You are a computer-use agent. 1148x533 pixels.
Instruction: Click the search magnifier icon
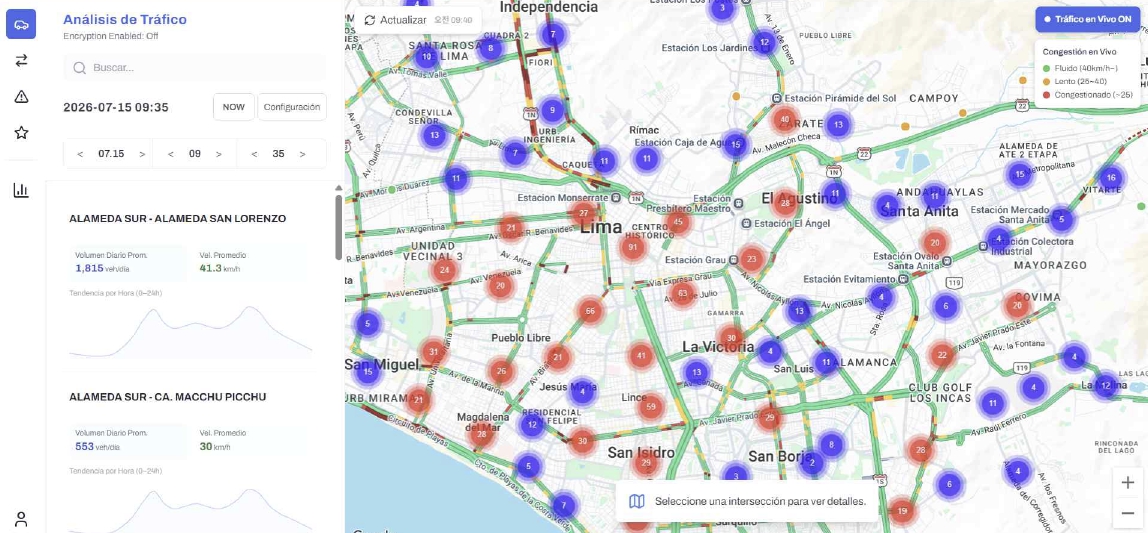point(79,68)
